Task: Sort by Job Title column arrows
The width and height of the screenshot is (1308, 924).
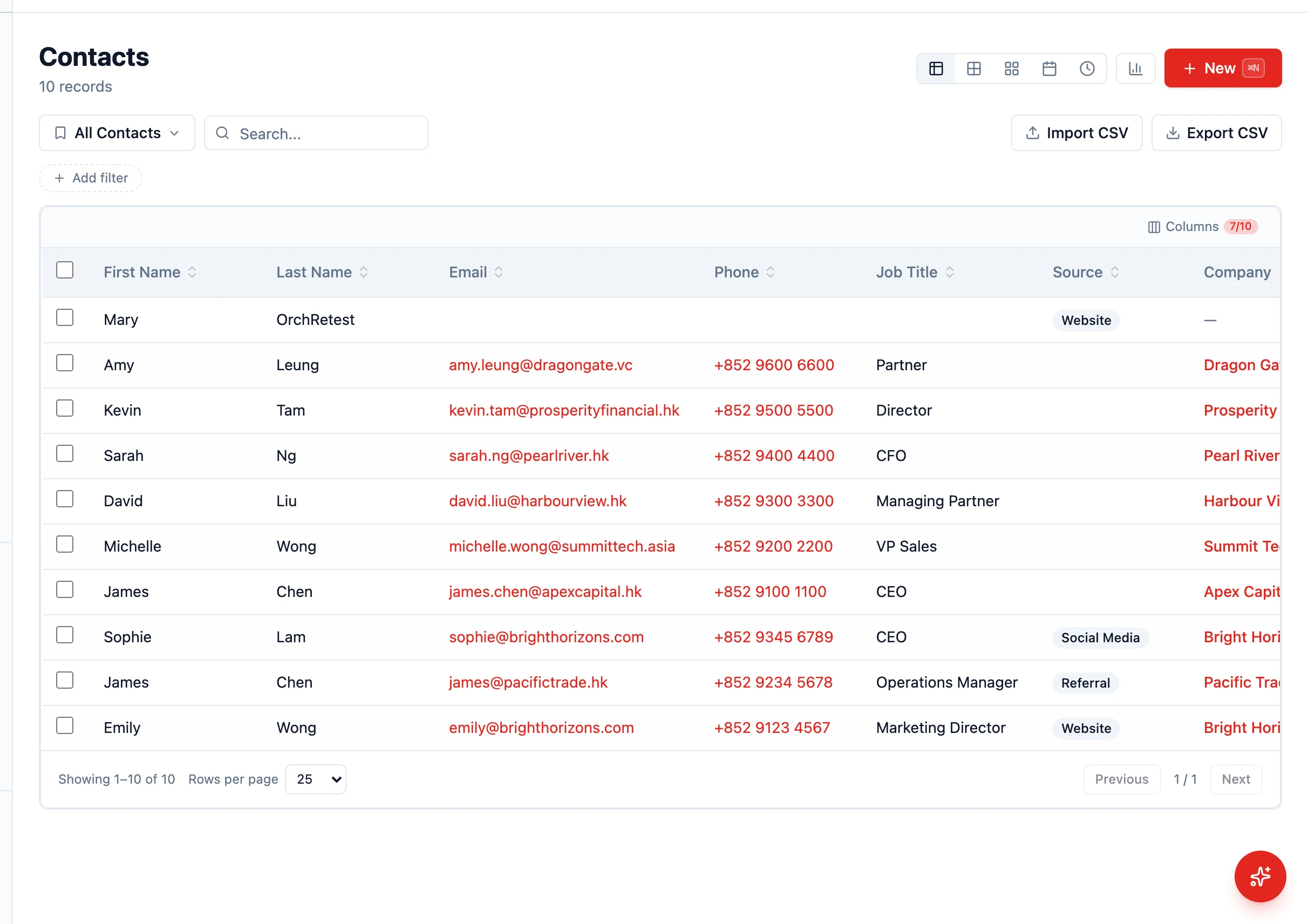Action: pyautogui.click(x=949, y=273)
